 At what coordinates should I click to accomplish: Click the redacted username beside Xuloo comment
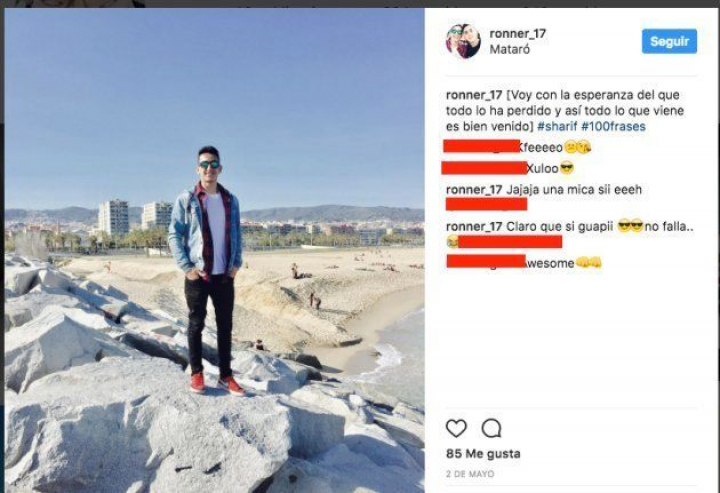coord(484,168)
